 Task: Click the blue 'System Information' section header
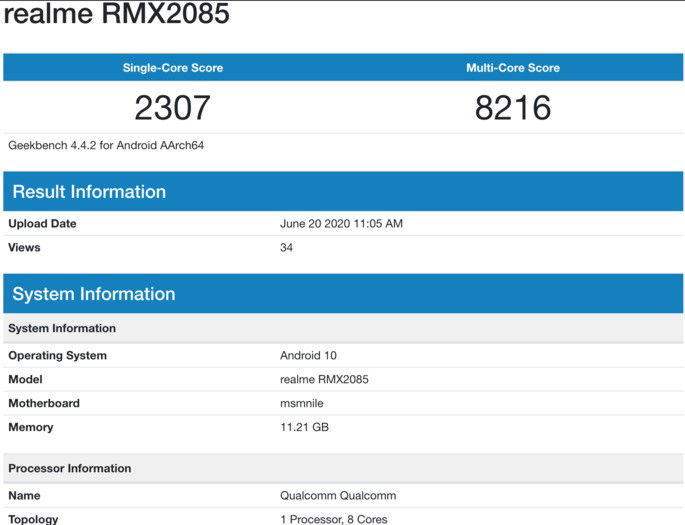pos(343,294)
